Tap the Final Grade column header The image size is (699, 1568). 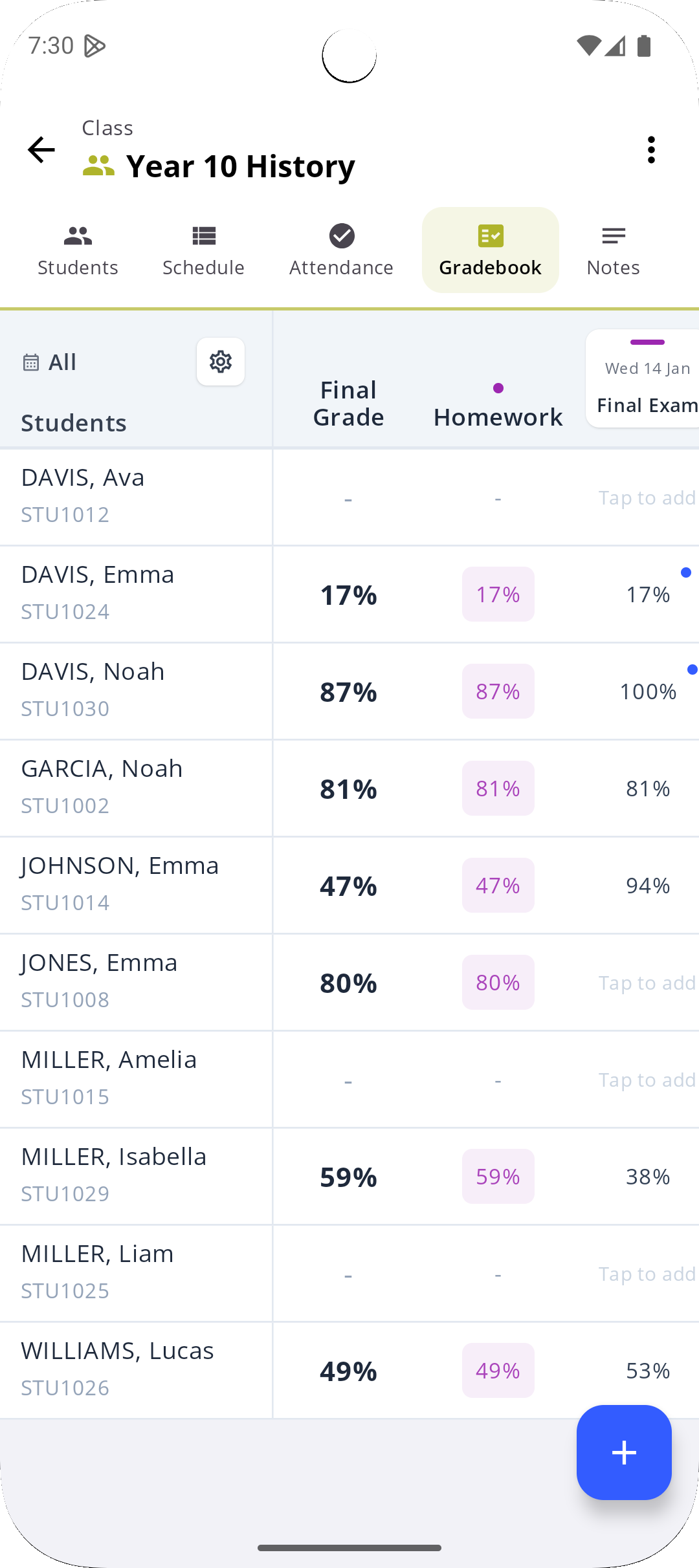[x=348, y=404]
